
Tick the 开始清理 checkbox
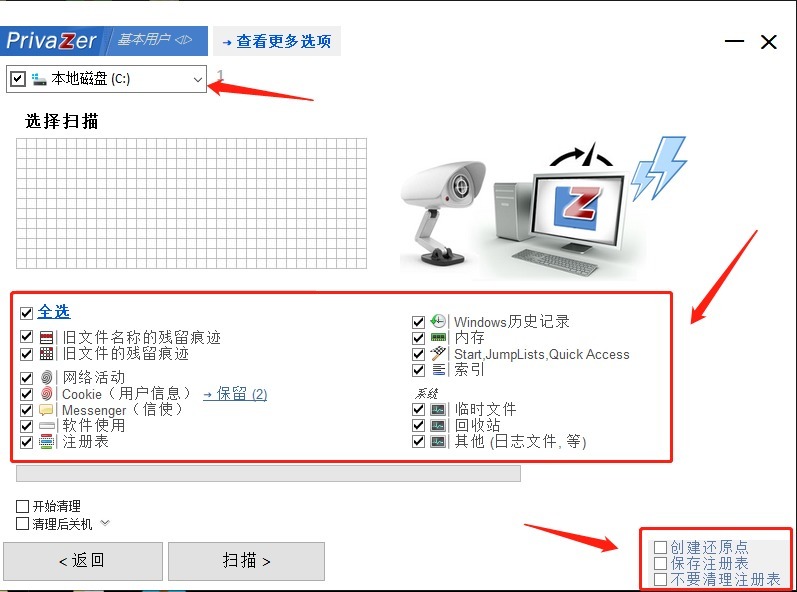click(22, 506)
